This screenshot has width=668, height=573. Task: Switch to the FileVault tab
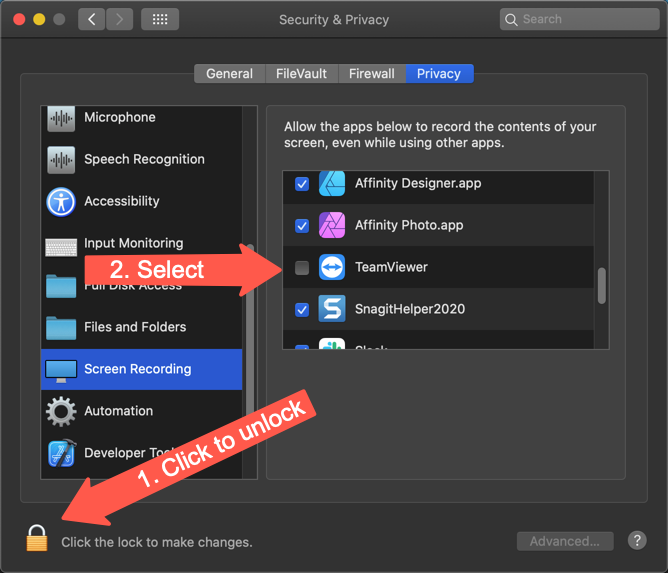(302, 74)
